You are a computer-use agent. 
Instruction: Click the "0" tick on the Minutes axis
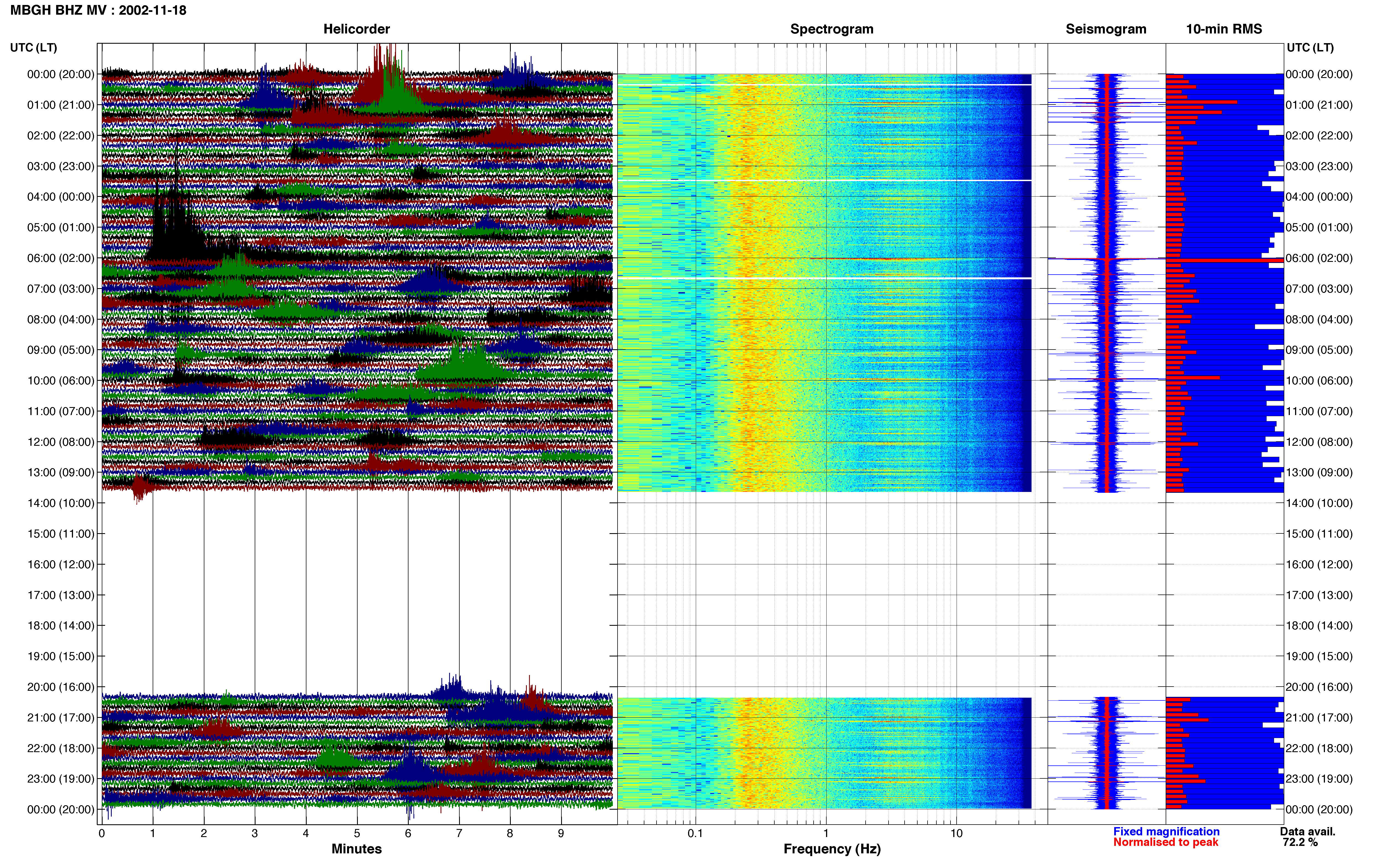101,833
